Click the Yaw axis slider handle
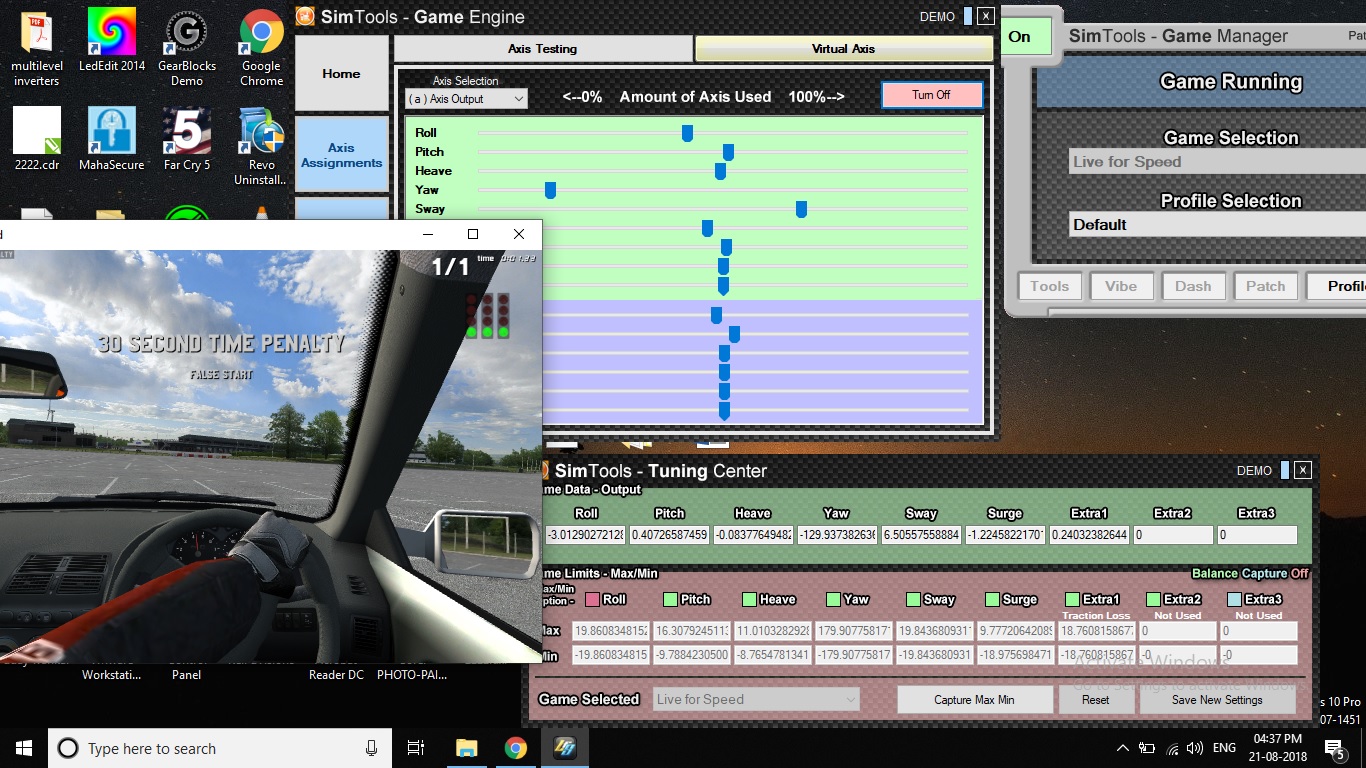Viewport: 1366px width, 768px height. (x=550, y=190)
